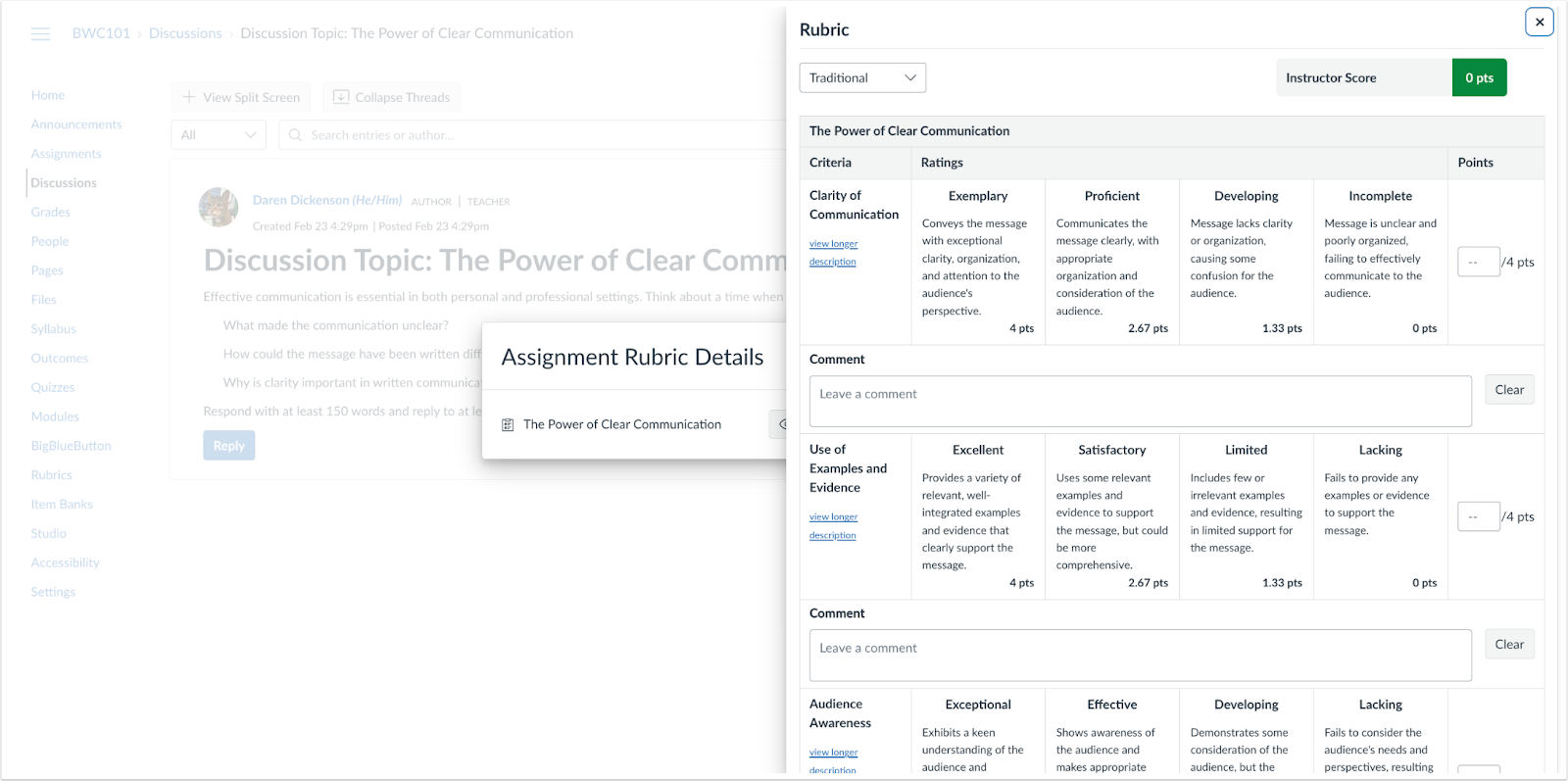Select Exceptional rating for Audience Awareness

978,731
